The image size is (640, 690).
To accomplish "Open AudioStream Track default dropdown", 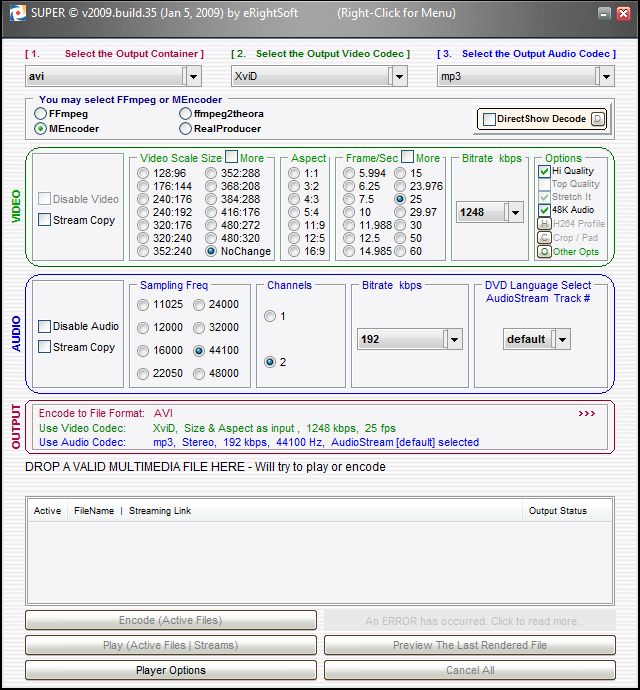I will click(x=563, y=339).
